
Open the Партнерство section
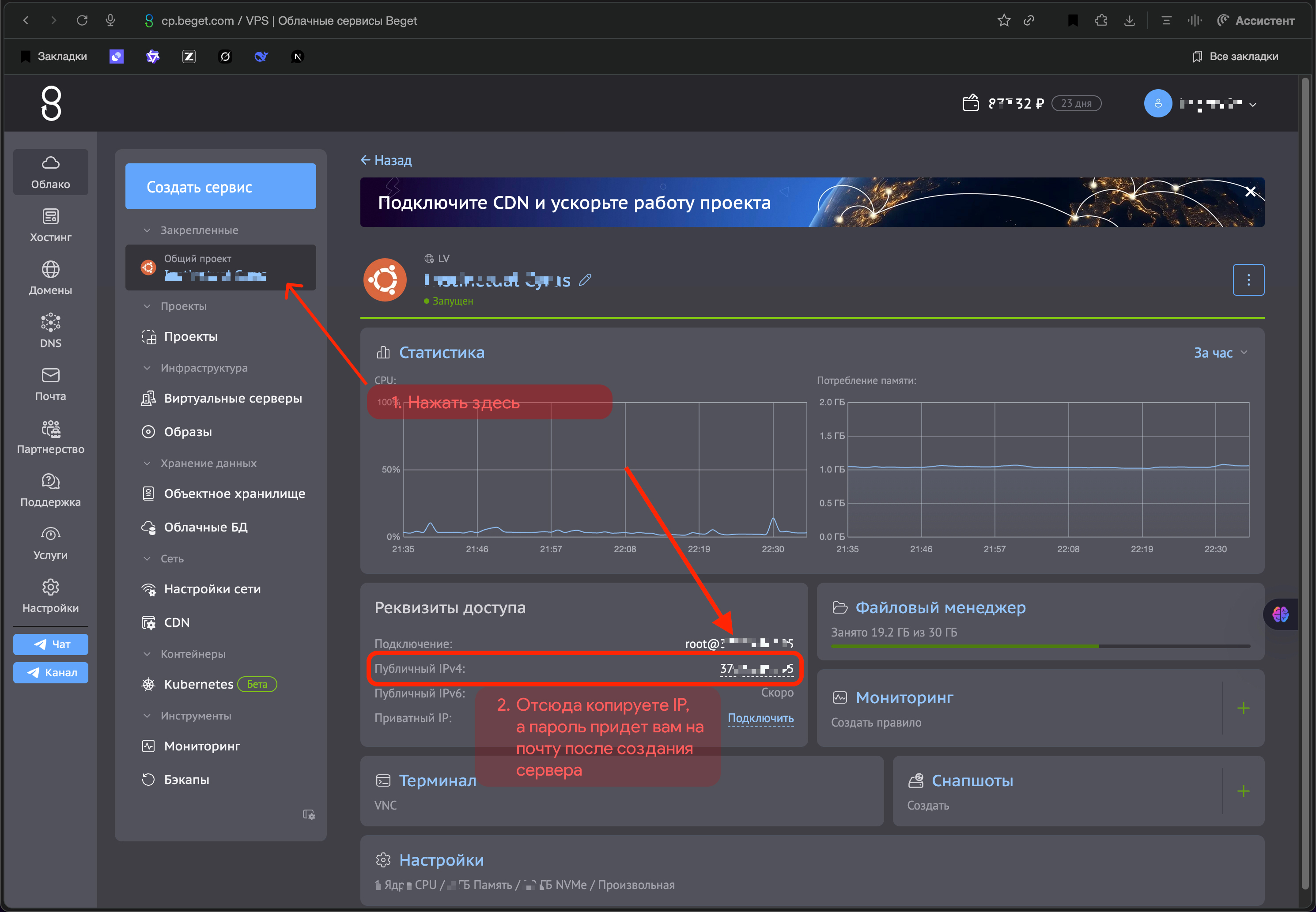coord(50,437)
